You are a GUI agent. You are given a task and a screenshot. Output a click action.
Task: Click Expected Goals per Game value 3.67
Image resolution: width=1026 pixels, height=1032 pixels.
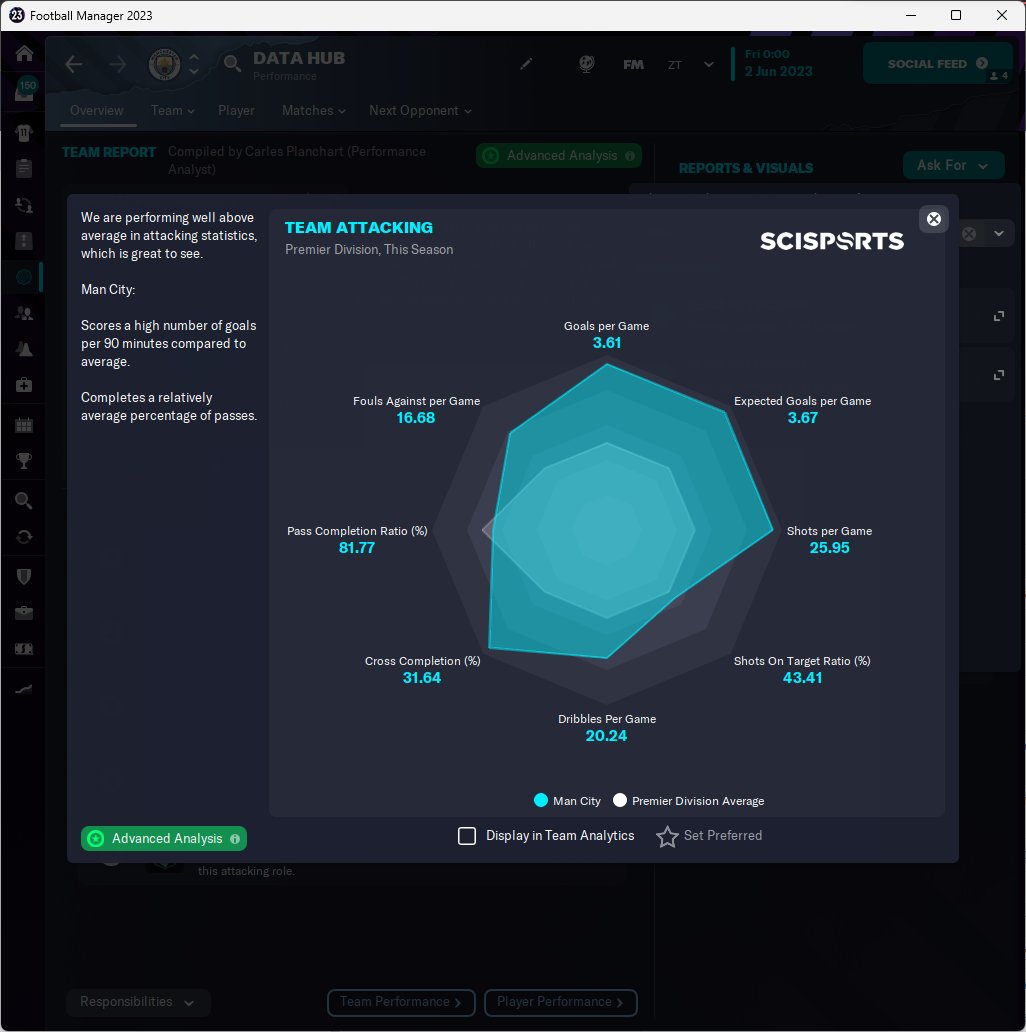[x=802, y=418]
